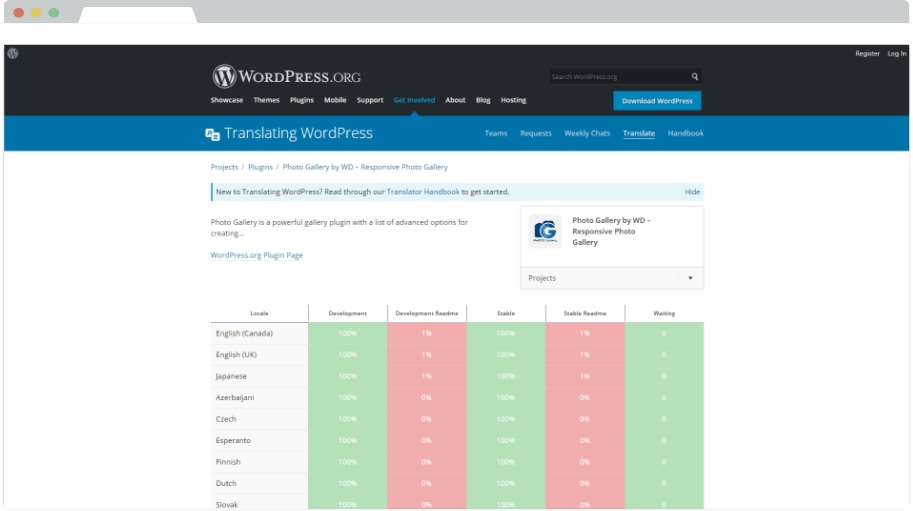The height and width of the screenshot is (511, 913).
Task: Open the Hosting menu item
Action: (513, 100)
